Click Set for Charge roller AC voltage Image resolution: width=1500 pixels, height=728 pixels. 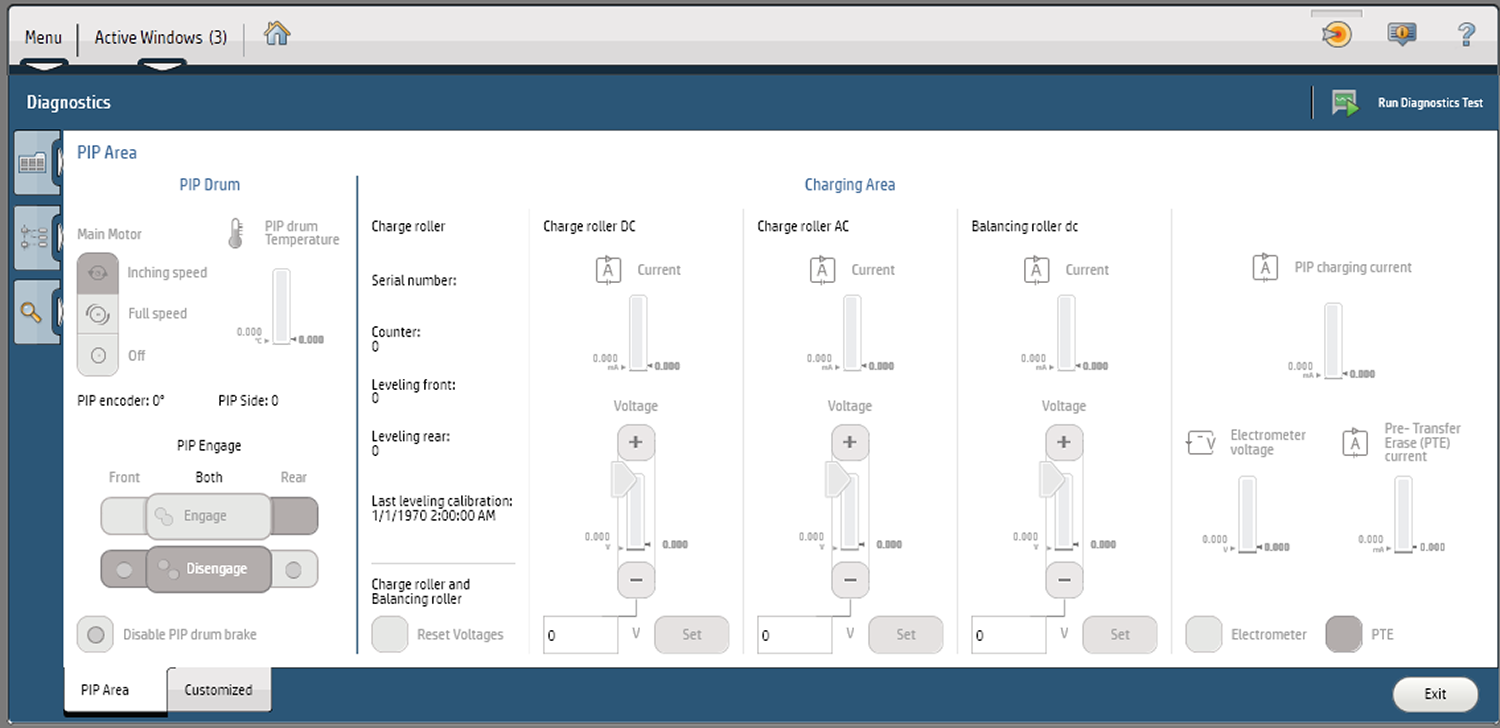click(x=906, y=634)
